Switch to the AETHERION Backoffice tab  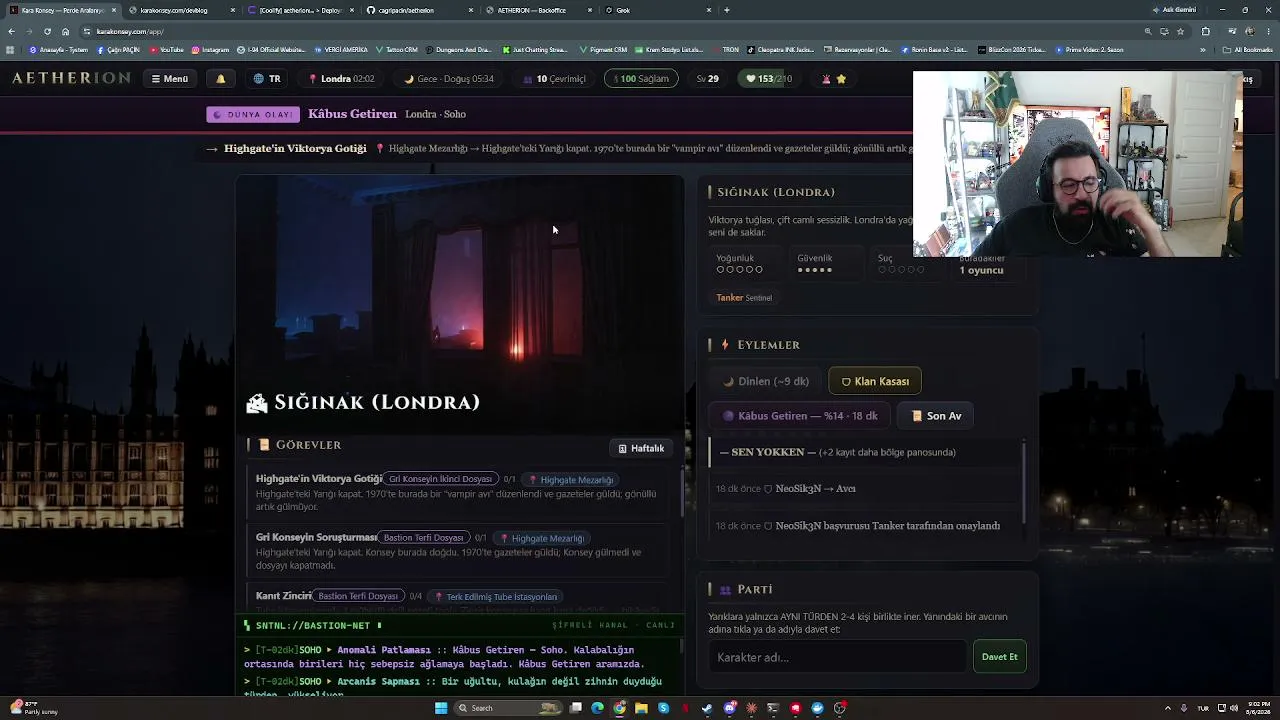tap(540, 10)
